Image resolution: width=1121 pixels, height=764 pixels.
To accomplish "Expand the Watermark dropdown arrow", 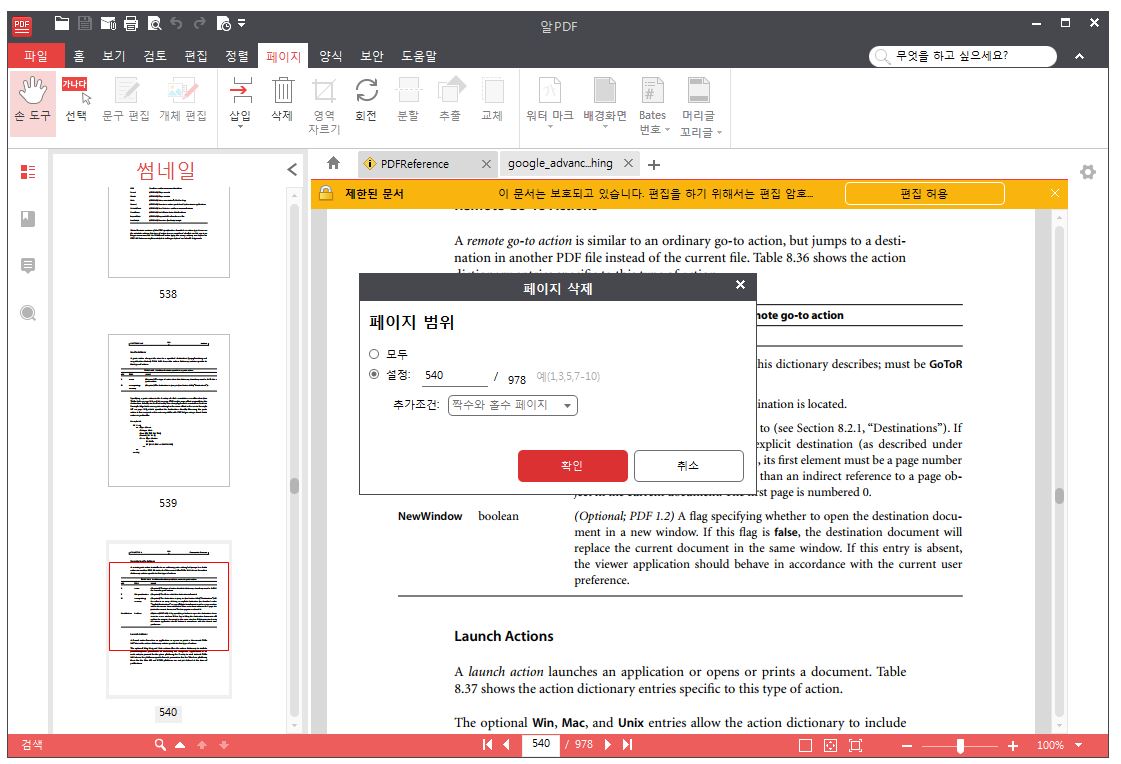I will (x=550, y=127).
